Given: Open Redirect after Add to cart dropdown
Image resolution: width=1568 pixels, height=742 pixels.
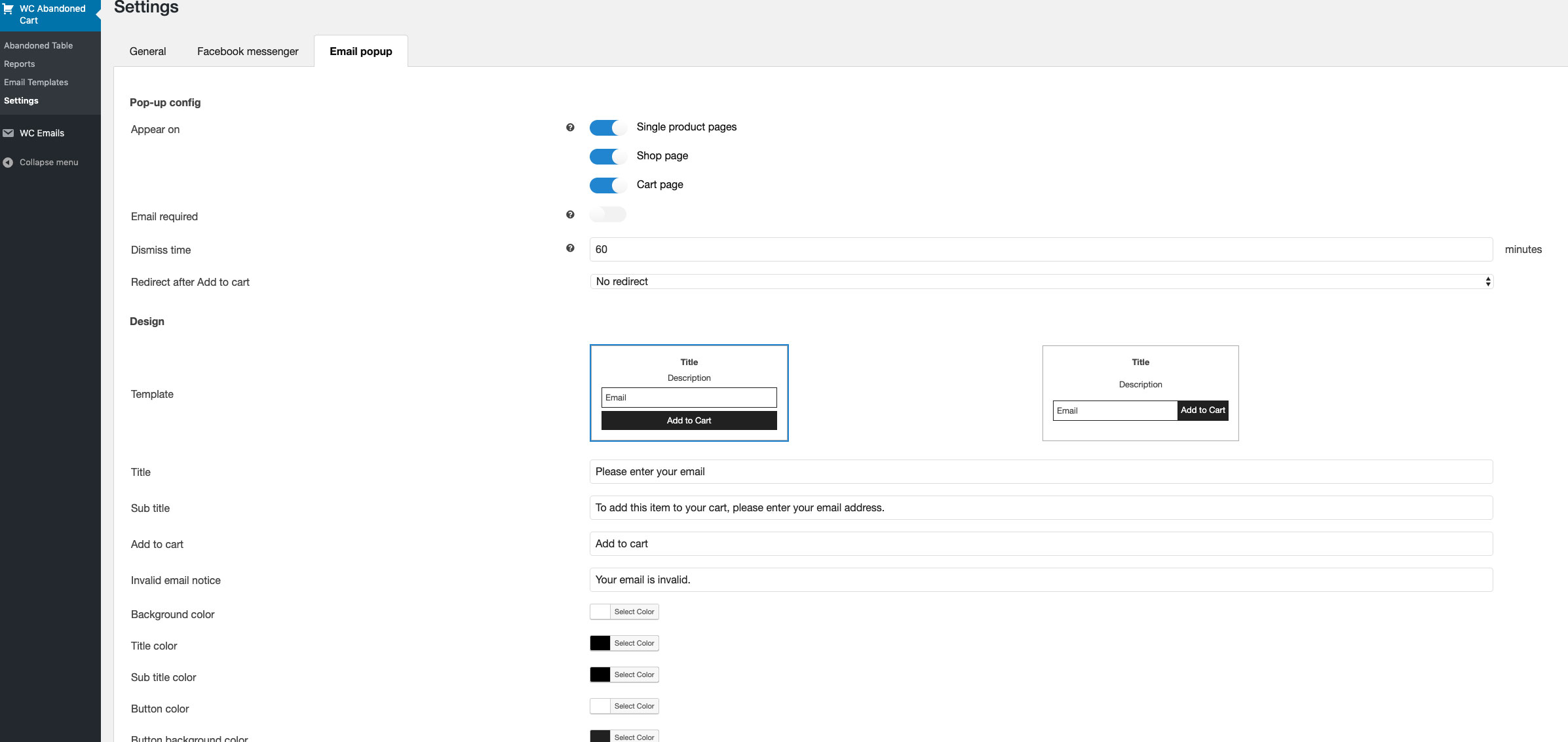Looking at the screenshot, I should point(1041,281).
